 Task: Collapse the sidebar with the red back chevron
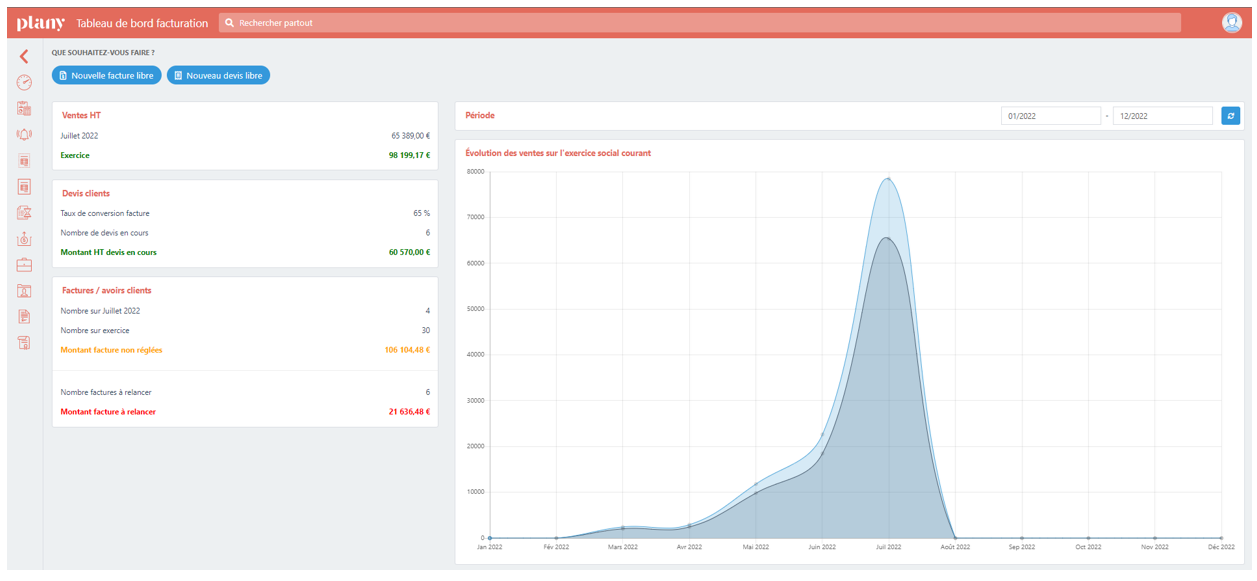(x=24, y=57)
